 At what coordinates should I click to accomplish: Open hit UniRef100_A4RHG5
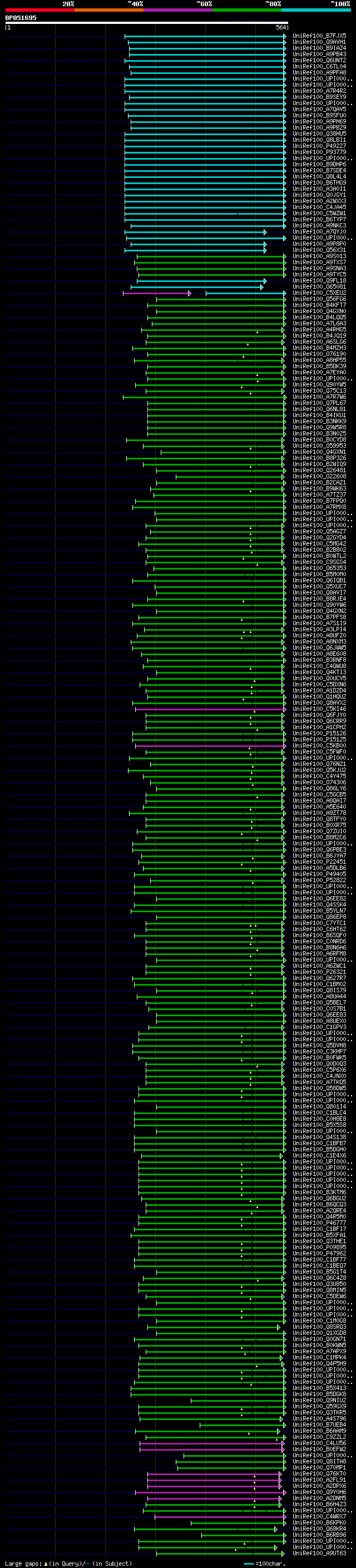click(319, 329)
